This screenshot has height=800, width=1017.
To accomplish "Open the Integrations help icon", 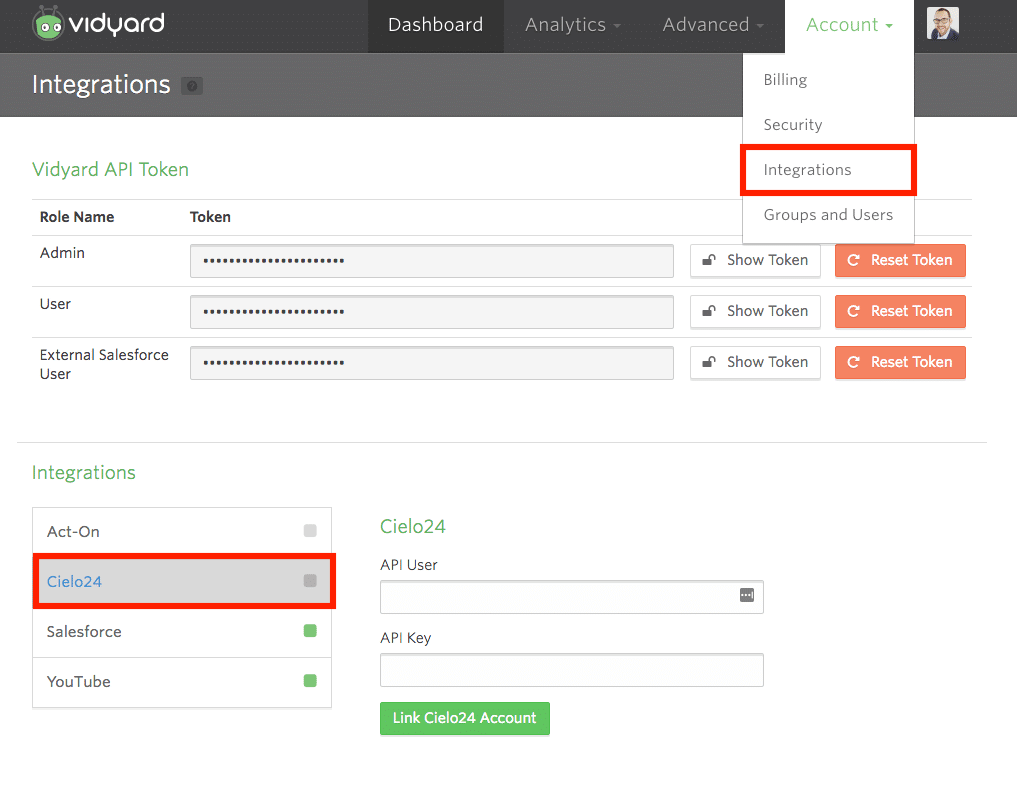I will pos(191,86).
